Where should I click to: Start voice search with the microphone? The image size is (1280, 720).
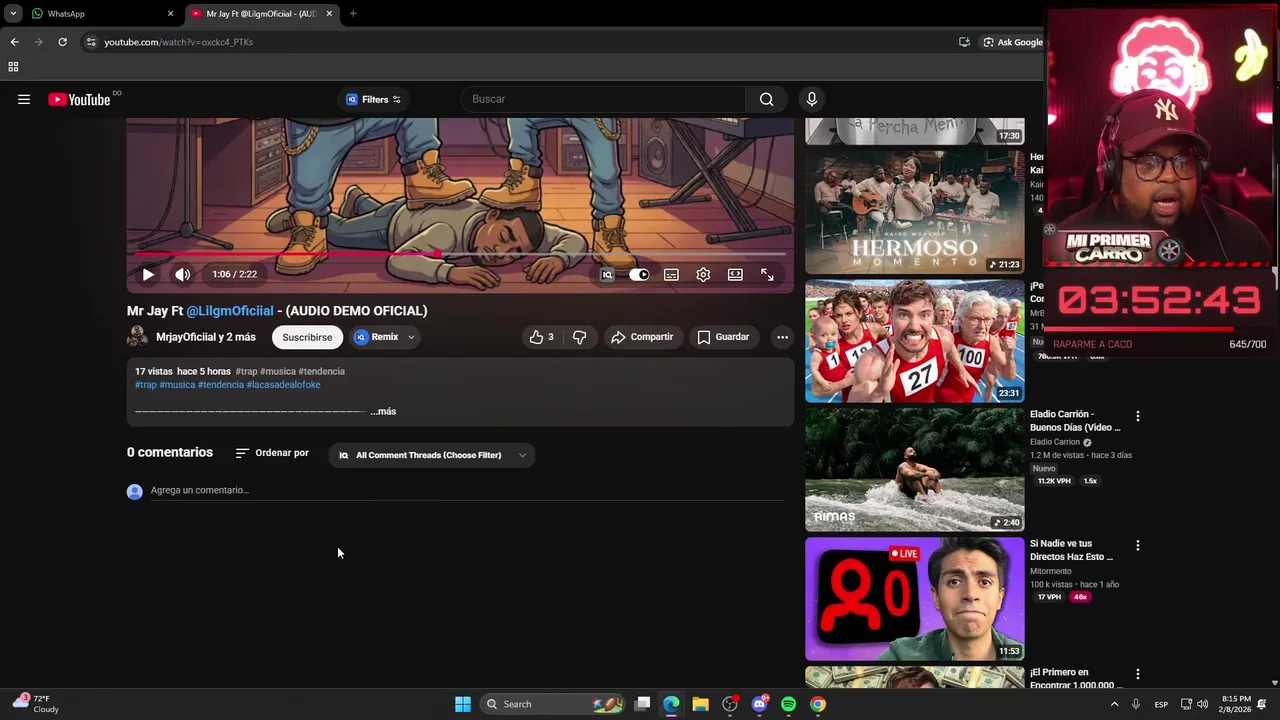(812, 99)
